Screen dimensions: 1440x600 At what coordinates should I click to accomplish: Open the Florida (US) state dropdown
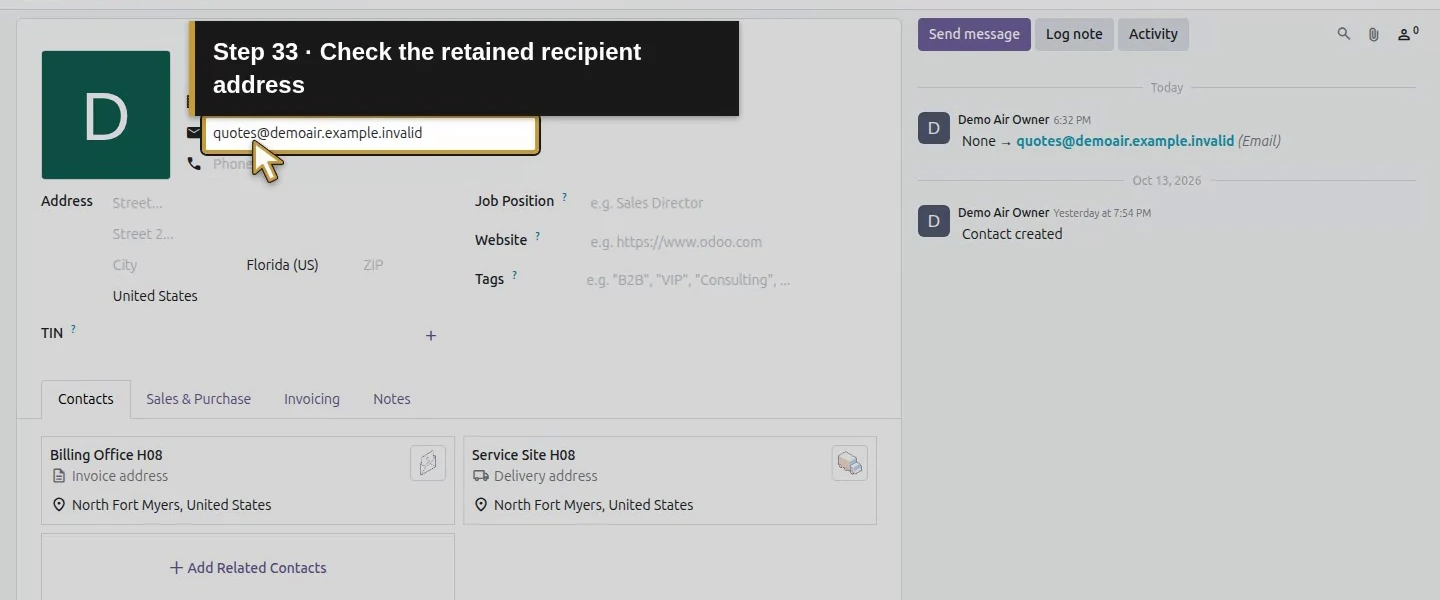(x=298, y=265)
